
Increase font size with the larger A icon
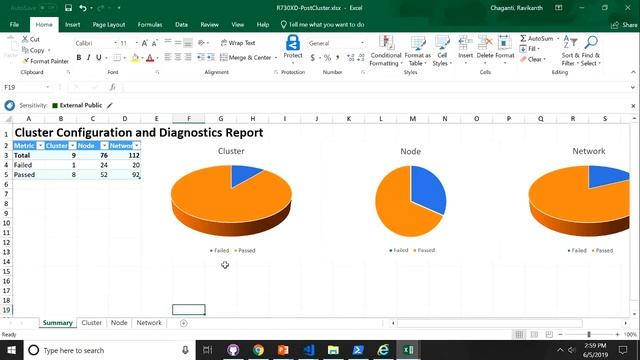point(144,43)
